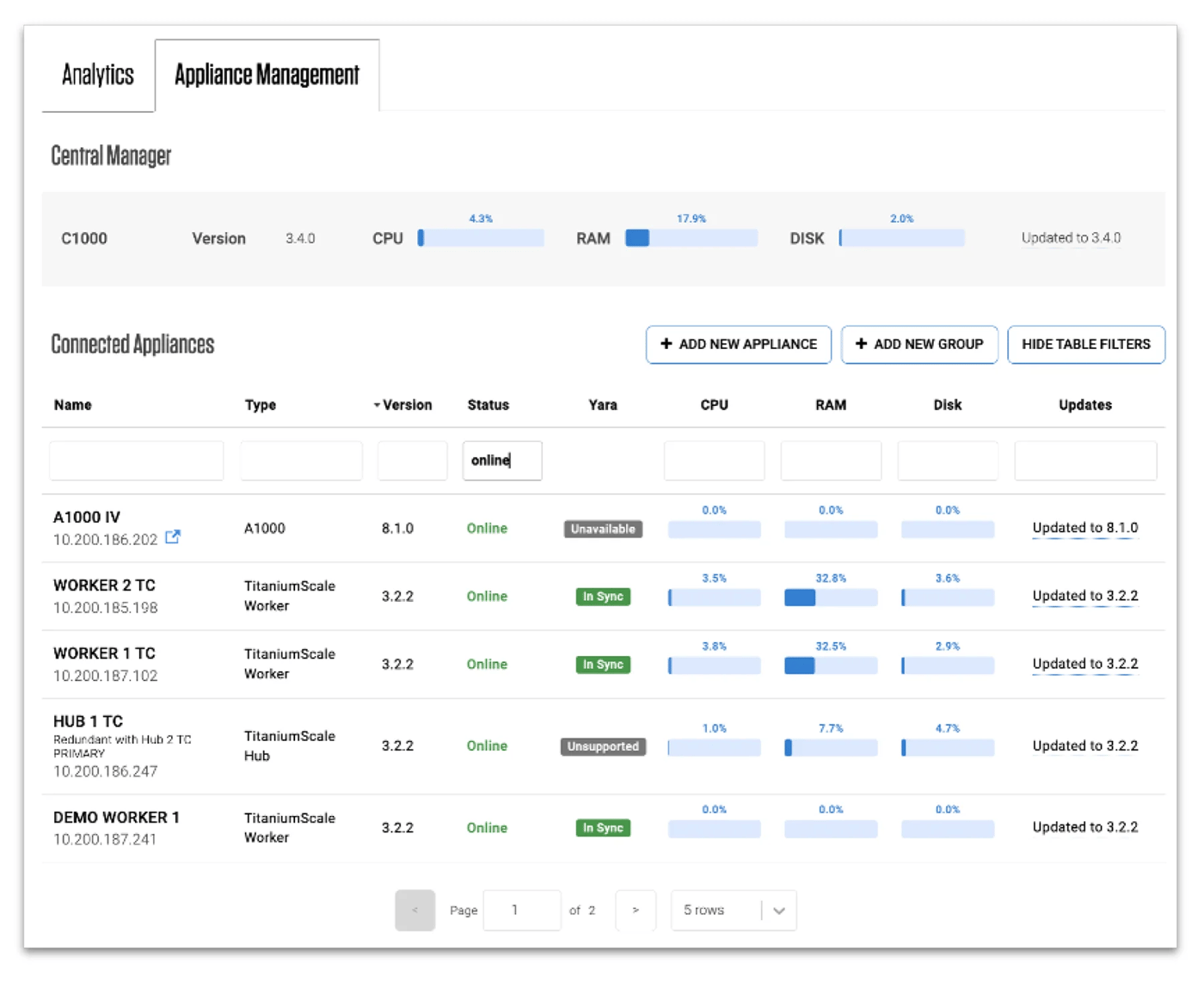This screenshot has height=981, width=1204.
Task: Click the Central Manager DISK usage bar
Action: tap(901, 238)
